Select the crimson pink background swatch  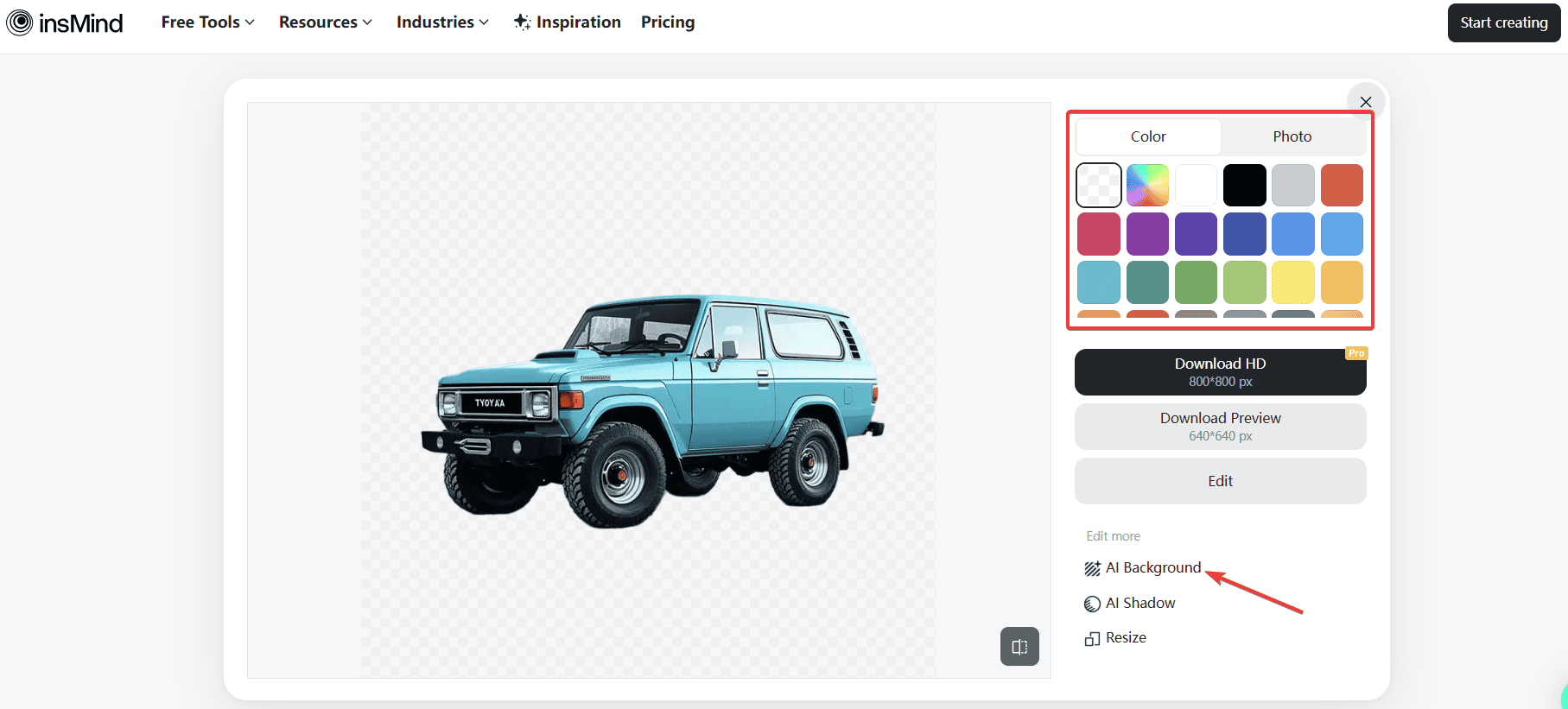tap(1099, 234)
